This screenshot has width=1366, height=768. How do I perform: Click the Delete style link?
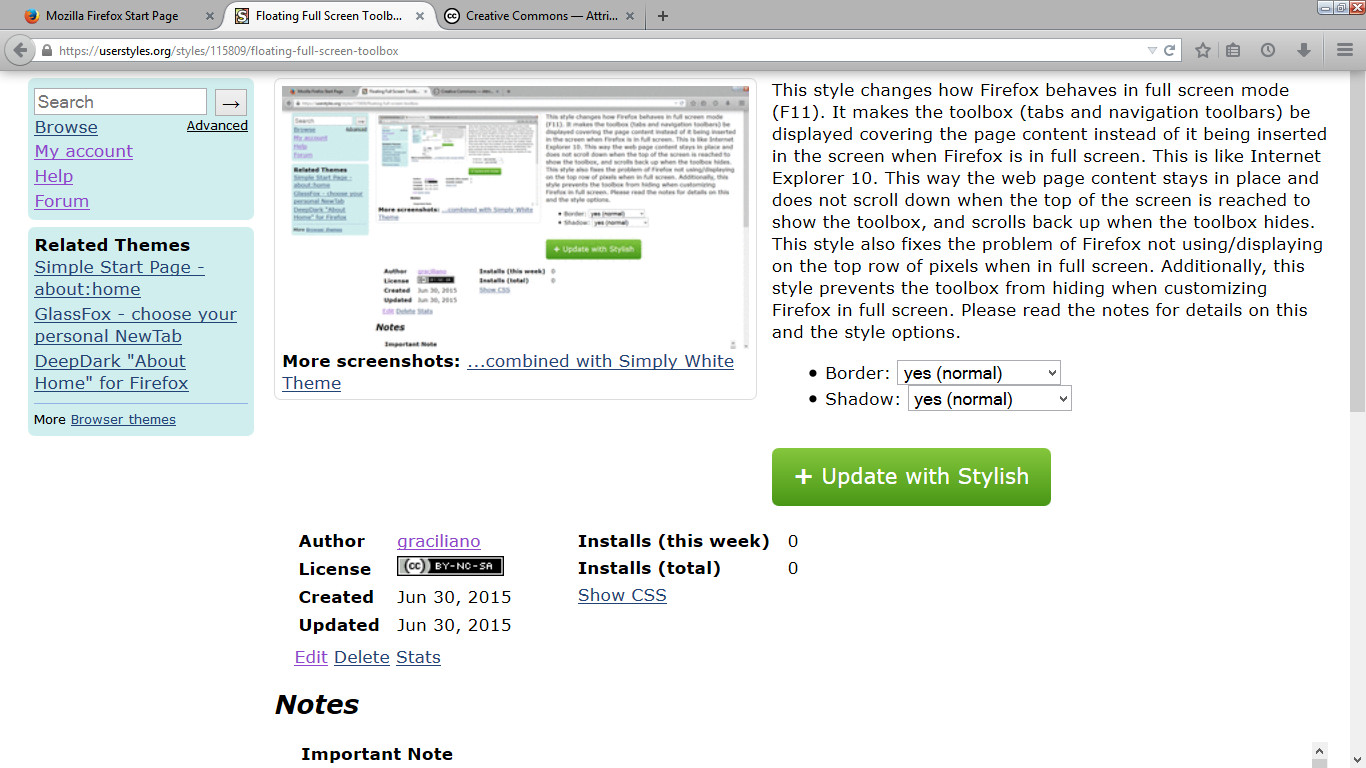pyautogui.click(x=362, y=657)
